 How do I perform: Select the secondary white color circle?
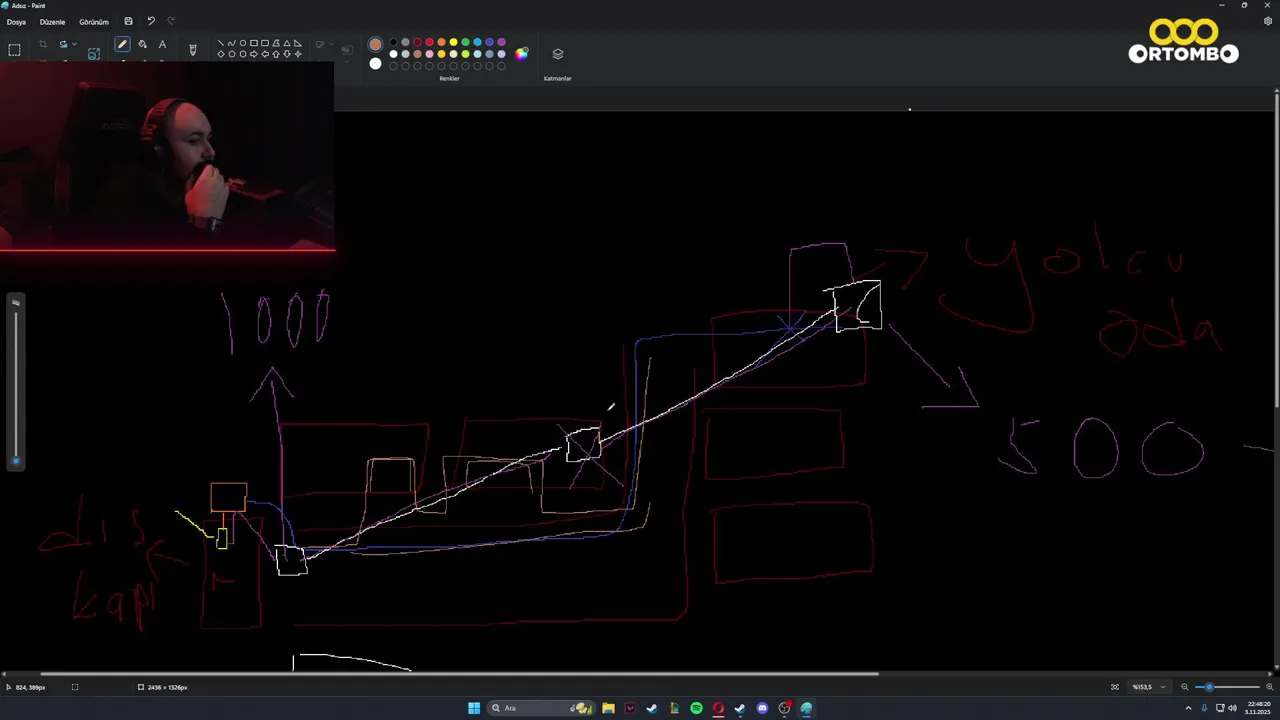point(375,63)
